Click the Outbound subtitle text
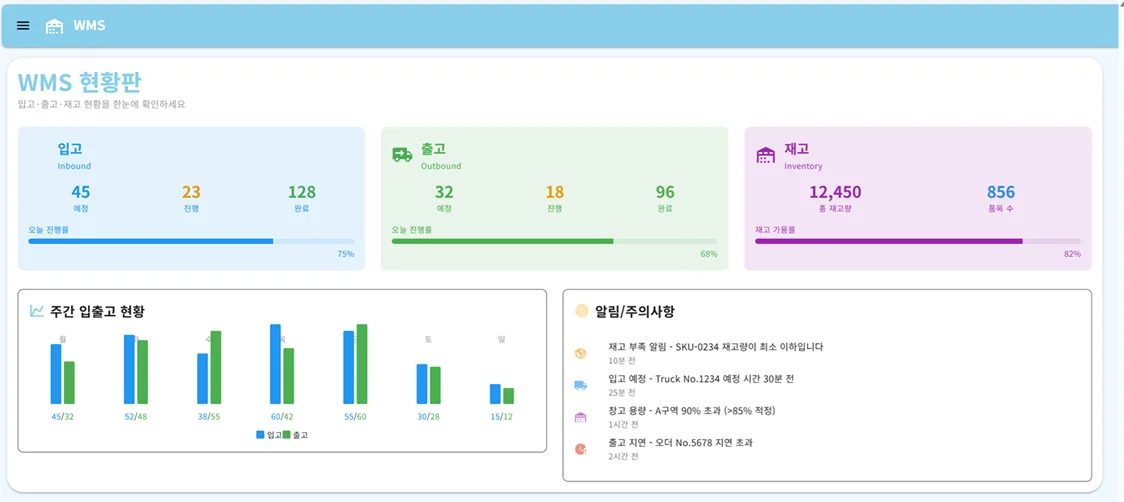Screen dimensions: 1124x502 pos(441,166)
